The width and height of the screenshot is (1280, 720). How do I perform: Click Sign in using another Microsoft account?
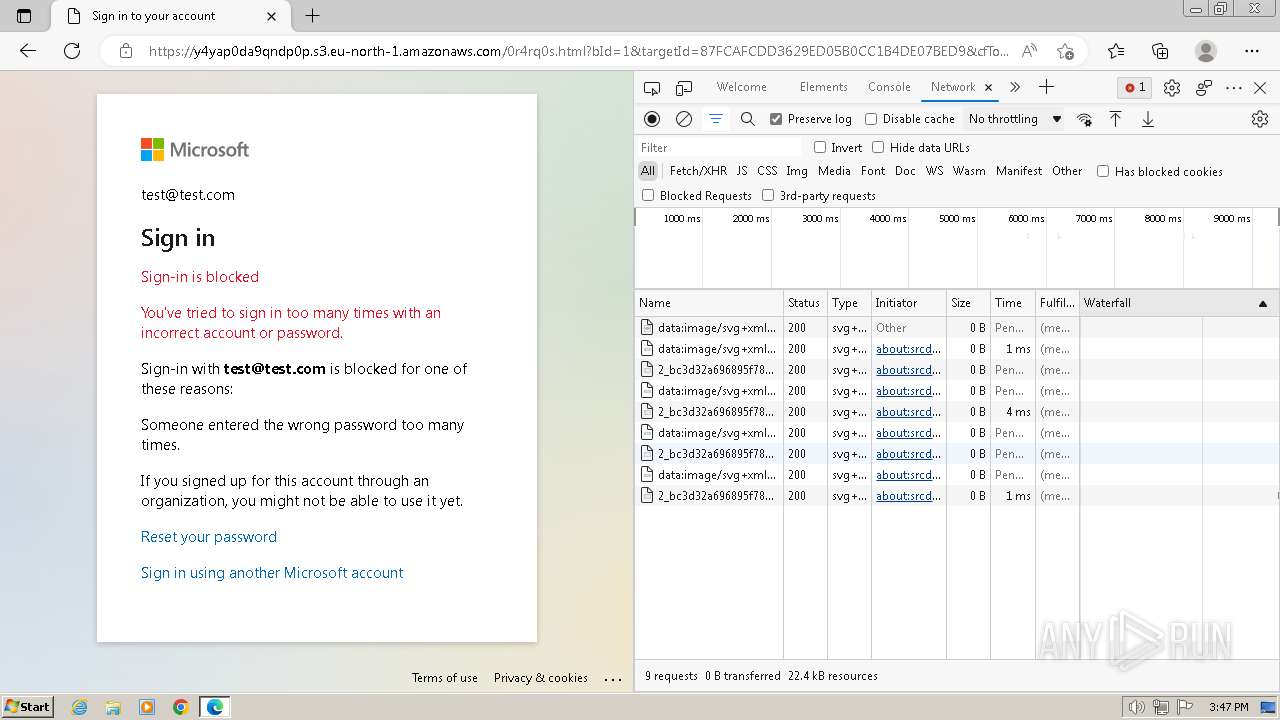tap(272, 573)
